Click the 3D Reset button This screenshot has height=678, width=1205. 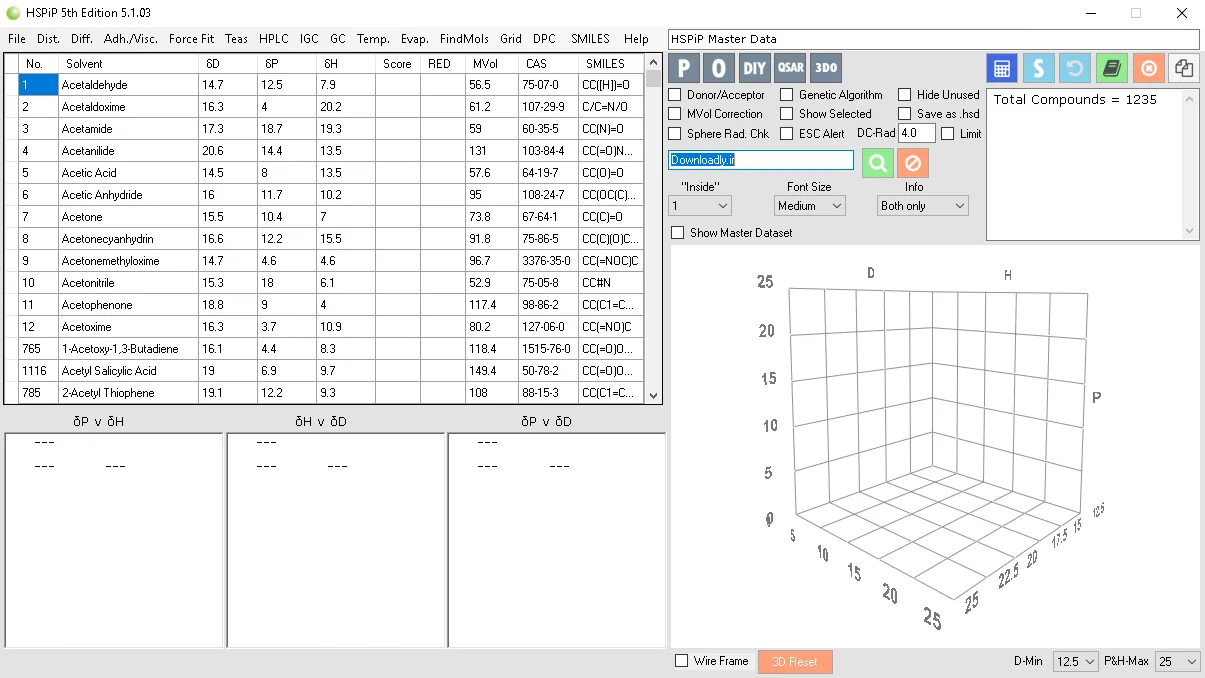point(795,662)
